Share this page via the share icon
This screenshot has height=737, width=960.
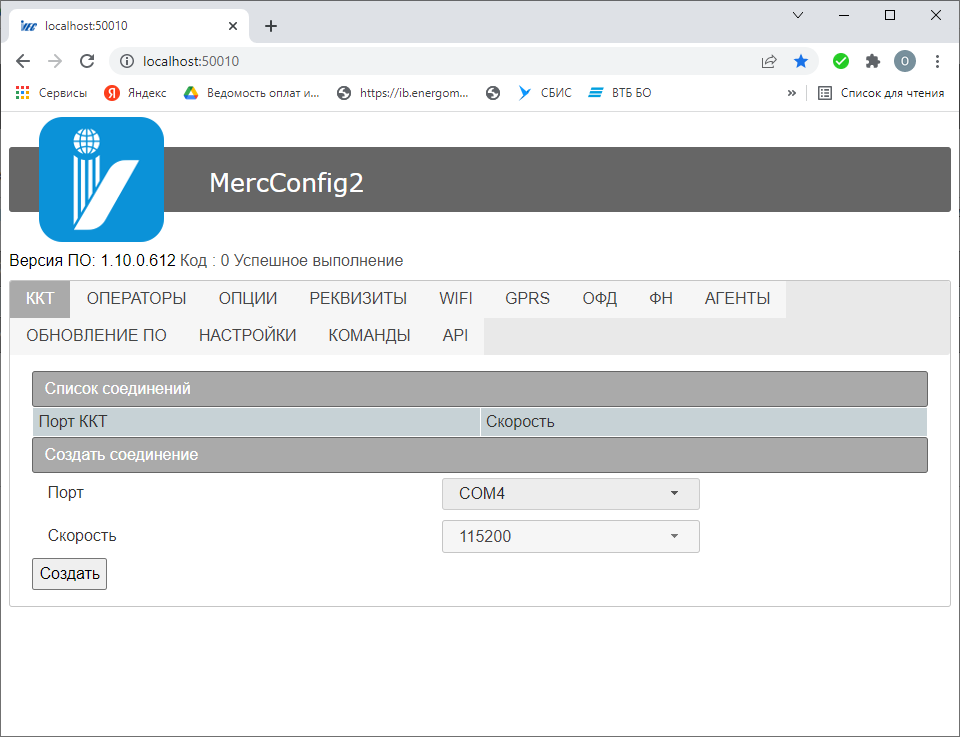(x=769, y=61)
